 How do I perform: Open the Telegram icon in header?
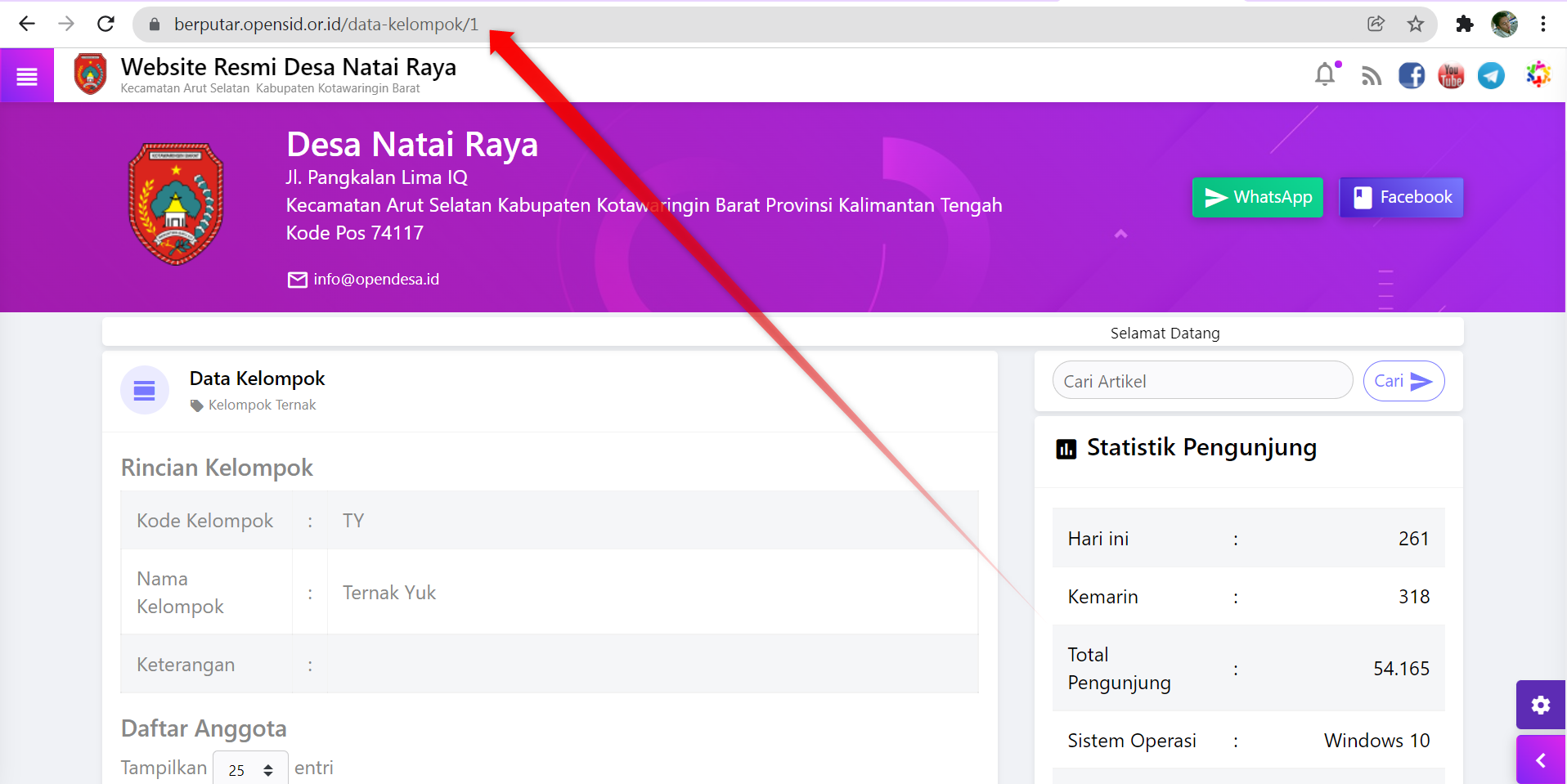(x=1491, y=76)
